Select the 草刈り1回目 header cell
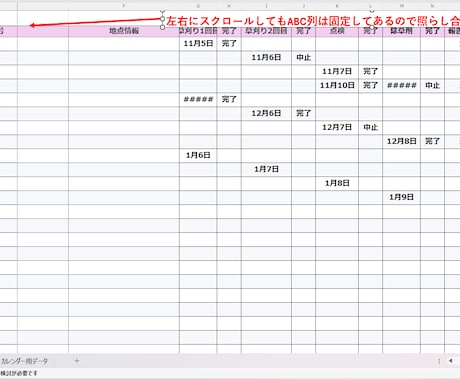 click(x=198, y=31)
